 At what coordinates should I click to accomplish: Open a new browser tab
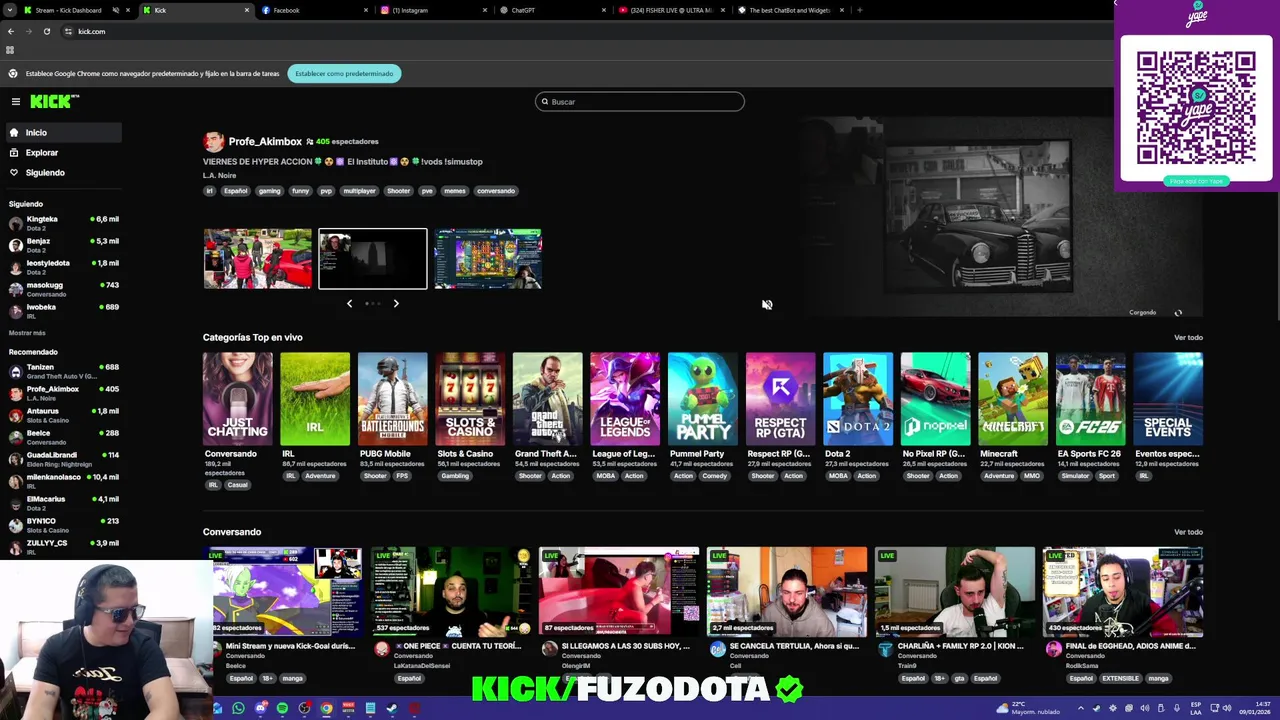pos(860,10)
